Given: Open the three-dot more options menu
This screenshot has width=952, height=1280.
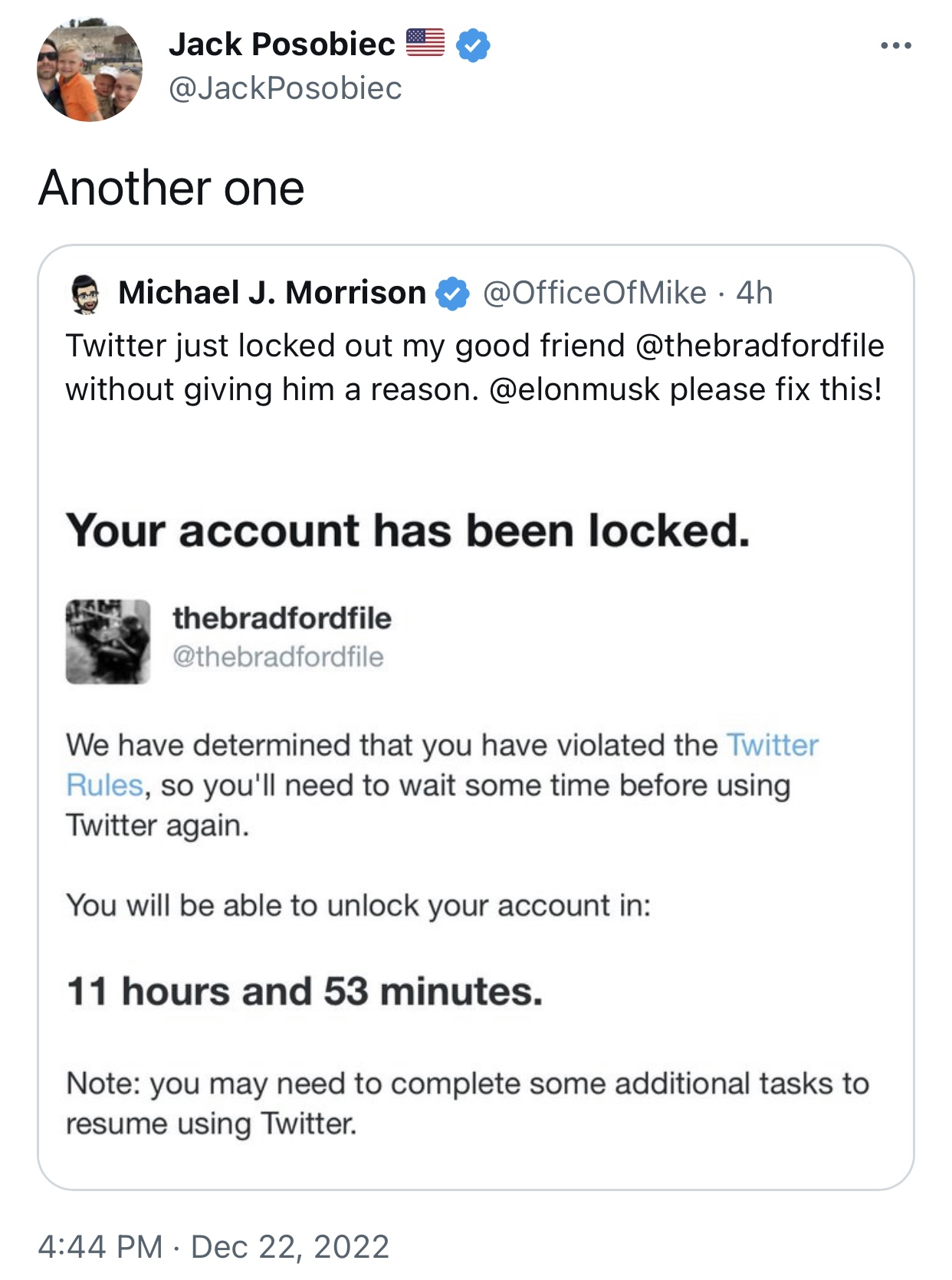Looking at the screenshot, I should tap(895, 46).
